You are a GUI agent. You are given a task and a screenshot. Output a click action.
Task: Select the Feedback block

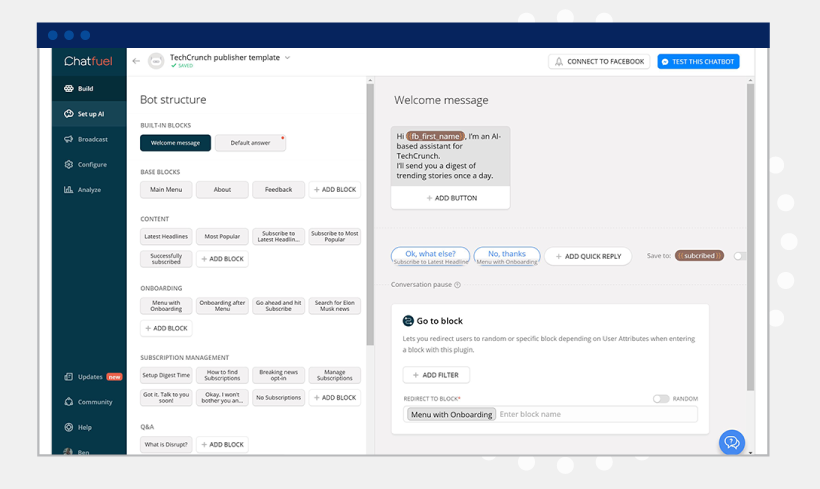tap(278, 189)
